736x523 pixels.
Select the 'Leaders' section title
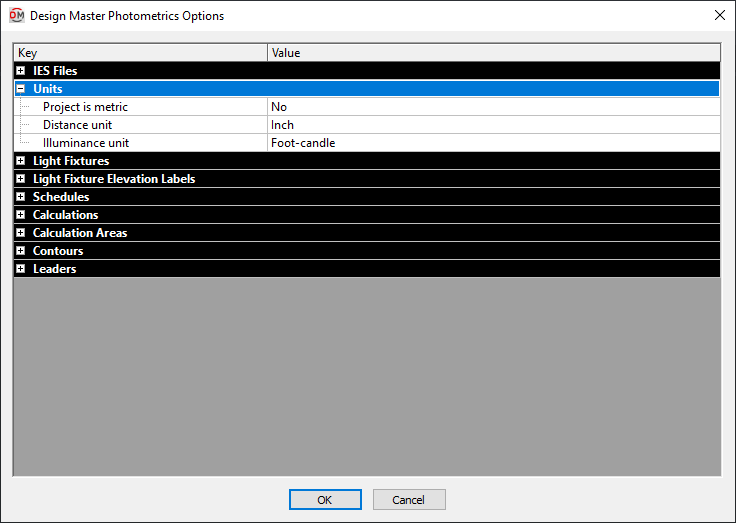coord(54,269)
